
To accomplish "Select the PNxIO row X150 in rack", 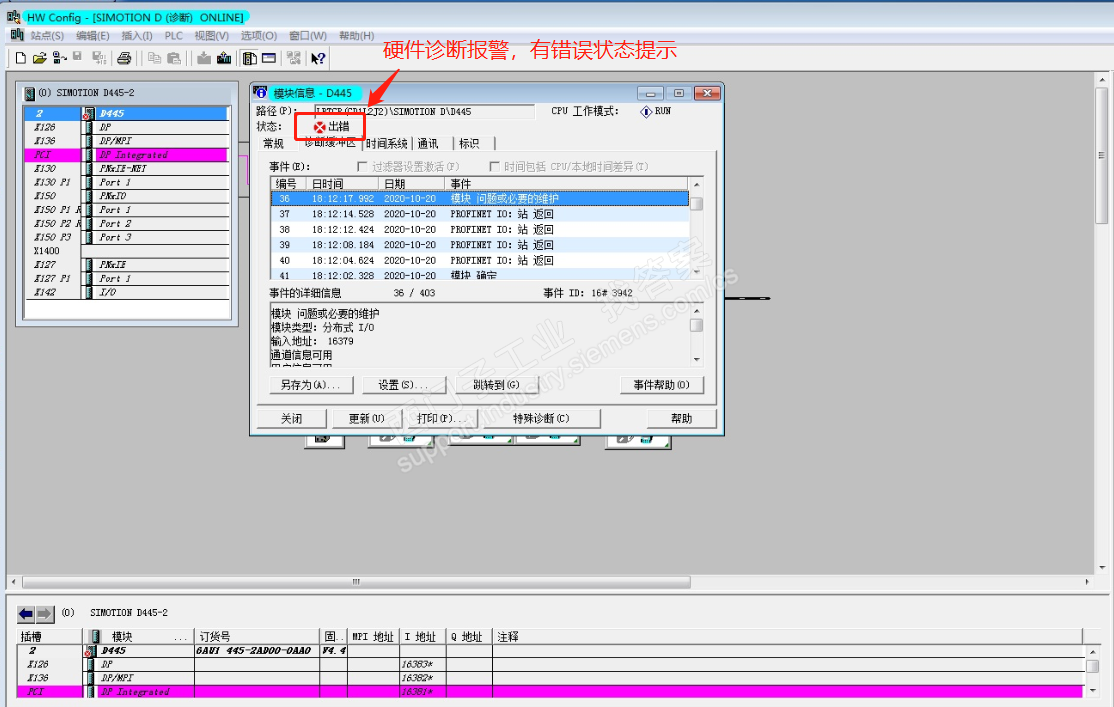I will [x=127, y=196].
